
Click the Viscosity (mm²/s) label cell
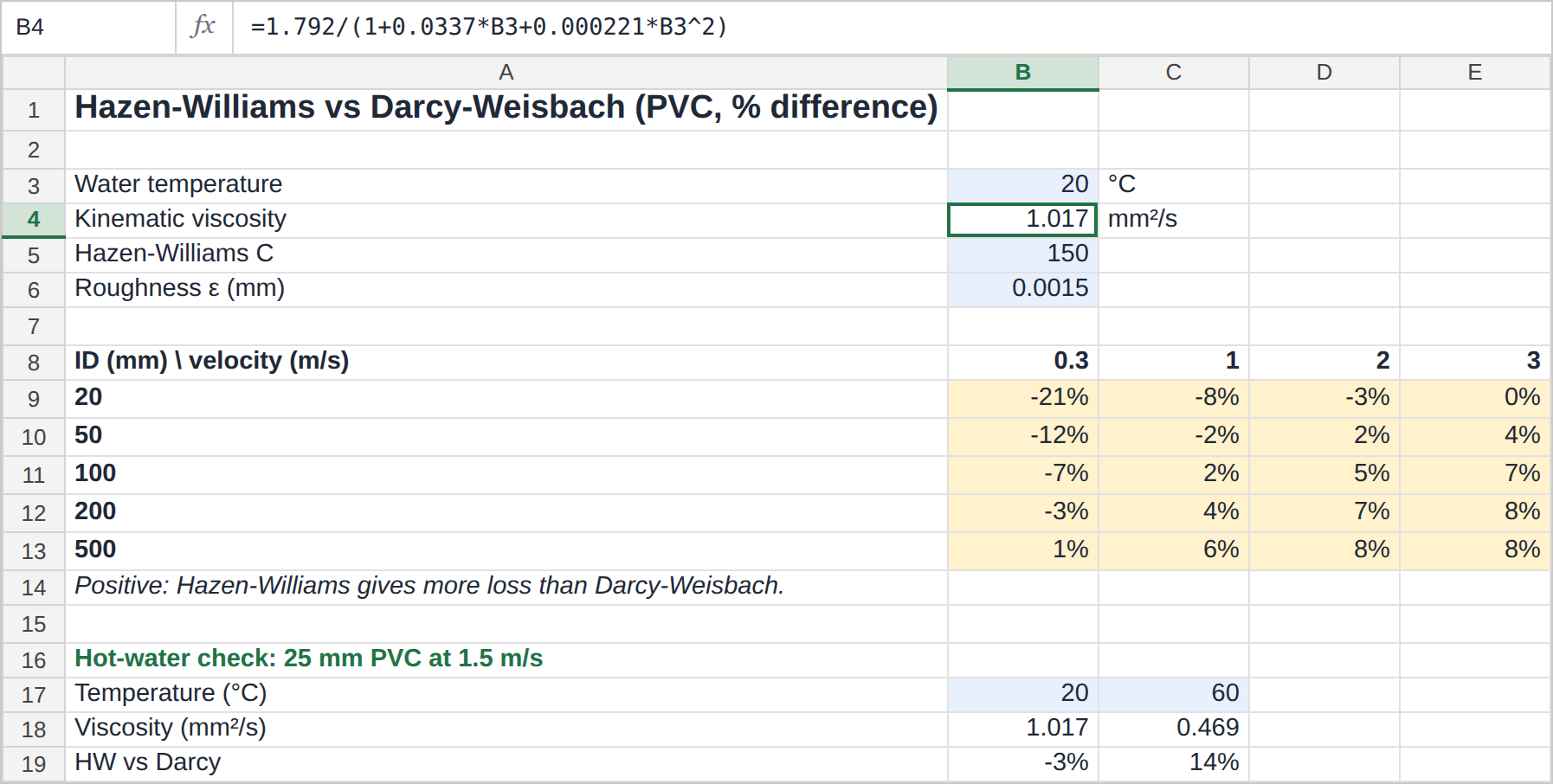506,729
